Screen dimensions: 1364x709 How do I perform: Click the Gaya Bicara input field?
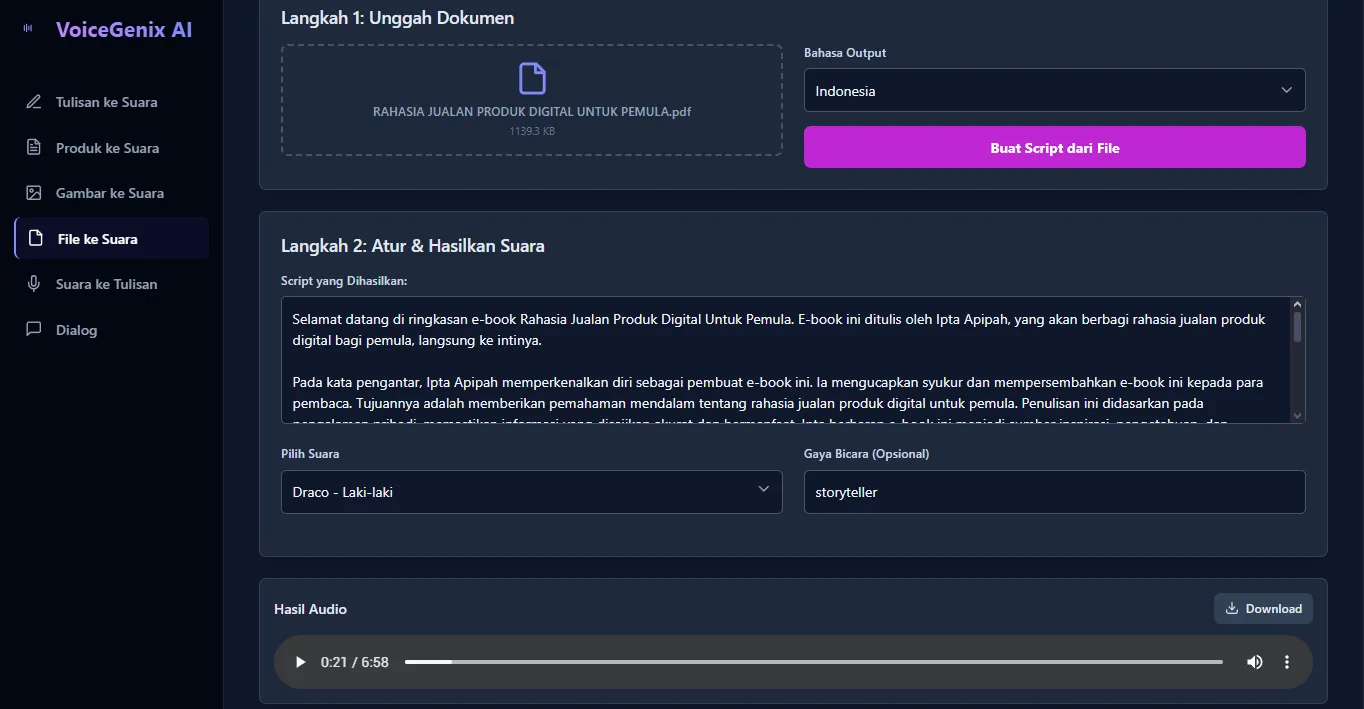click(x=1054, y=492)
